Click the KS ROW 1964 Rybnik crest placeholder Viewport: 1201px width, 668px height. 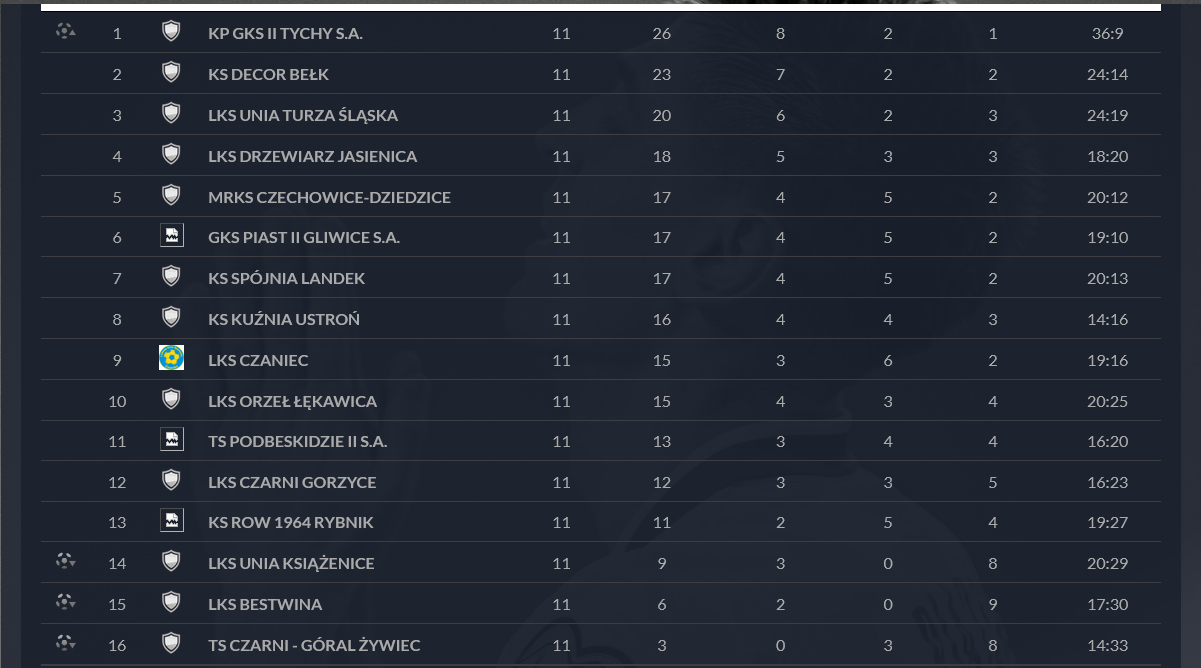171,520
